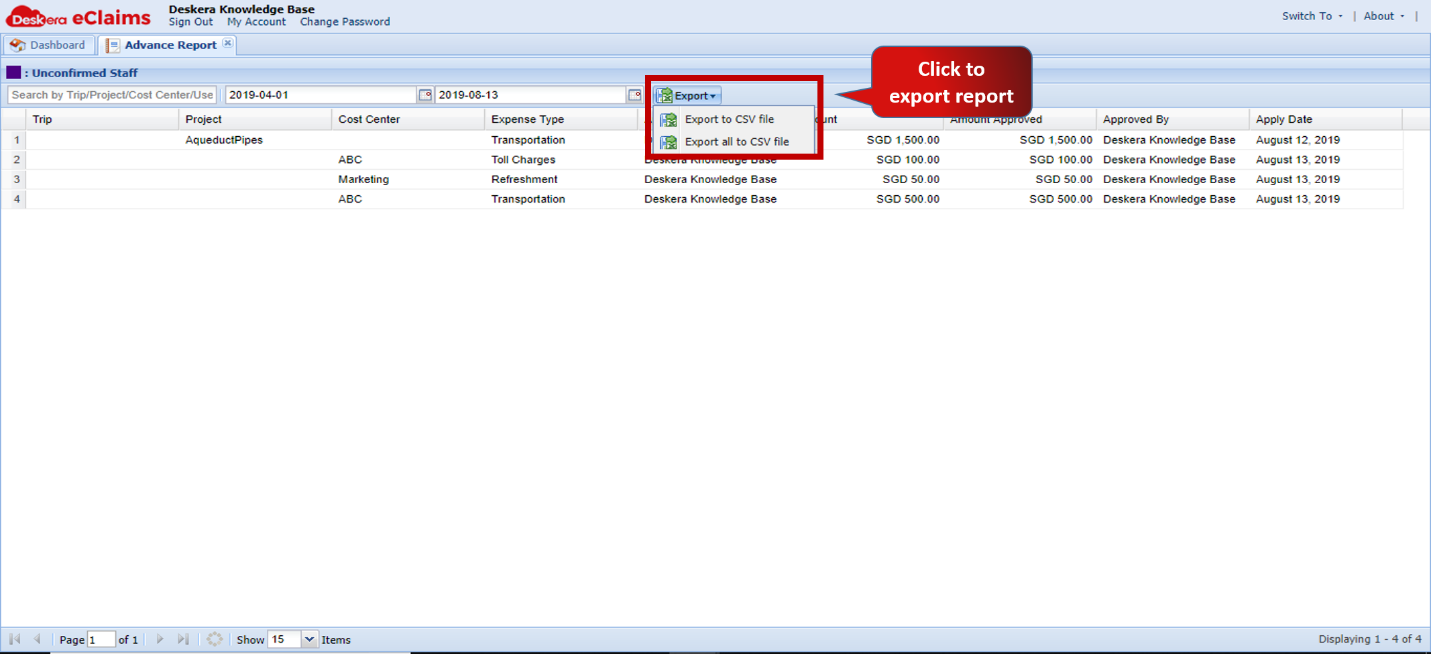Click the Refreshment expense cell

(524, 180)
